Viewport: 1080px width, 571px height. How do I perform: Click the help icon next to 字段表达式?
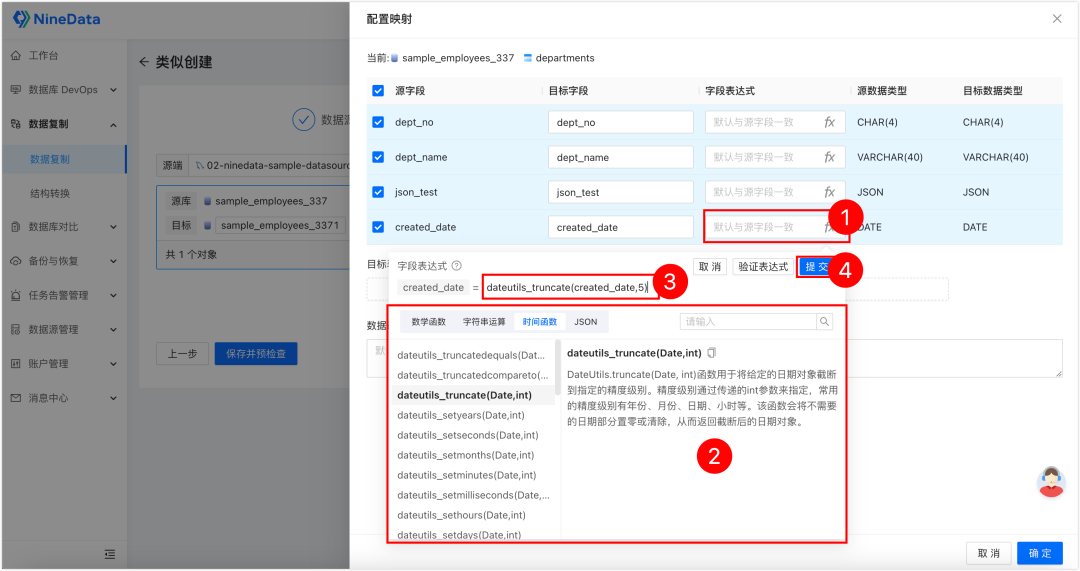click(457, 266)
